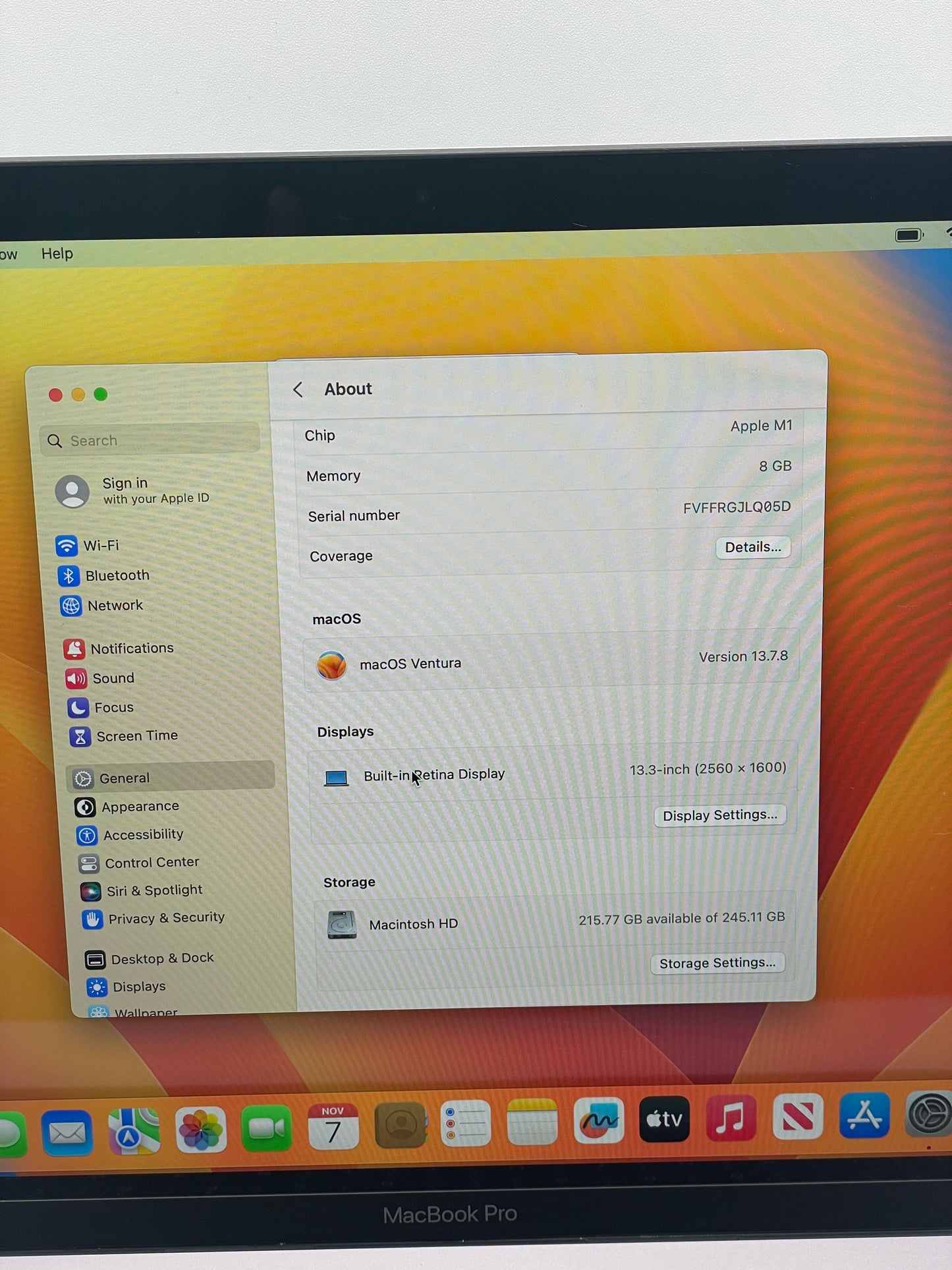The image size is (952, 1270).
Task: Open Wi-Fi settings in sidebar
Action: [88, 546]
